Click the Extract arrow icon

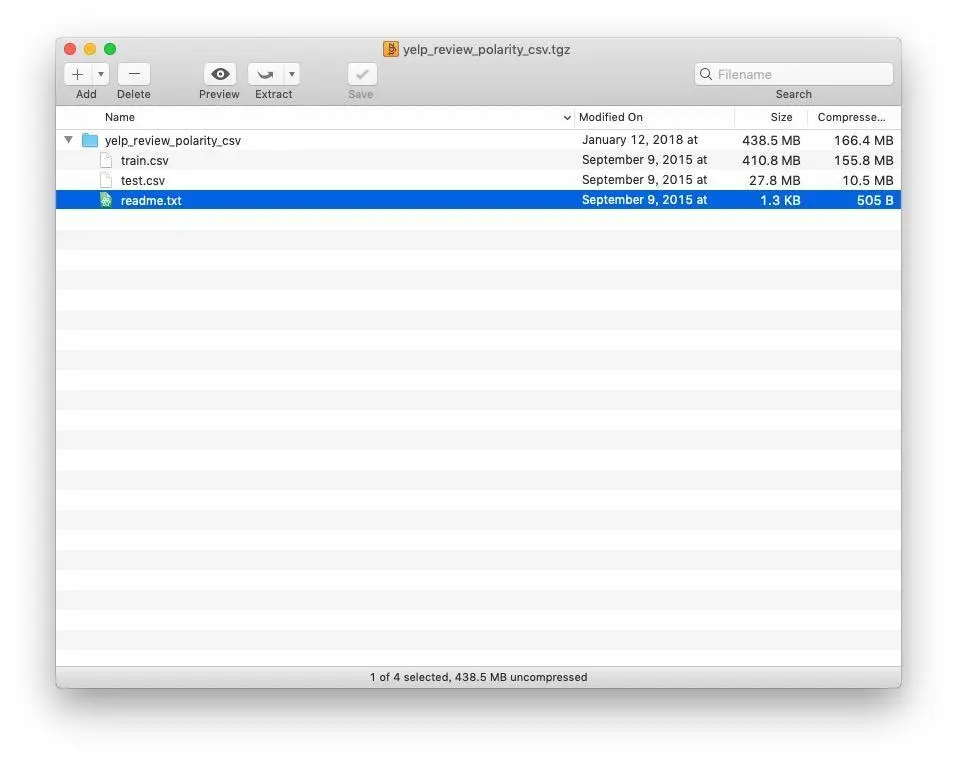click(x=265, y=74)
